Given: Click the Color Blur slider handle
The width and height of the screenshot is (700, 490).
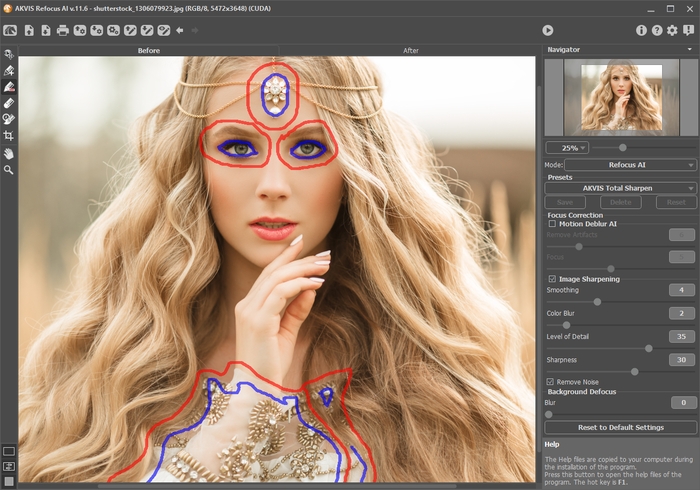Looking at the screenshot, I should [x=566, y=325].
